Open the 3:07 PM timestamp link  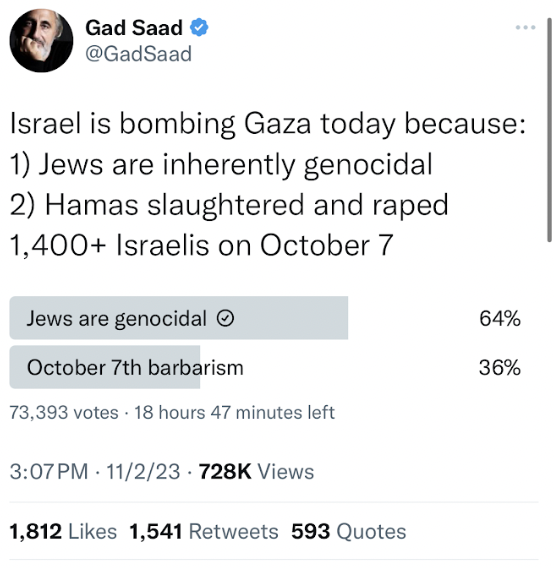click(49, 472)
